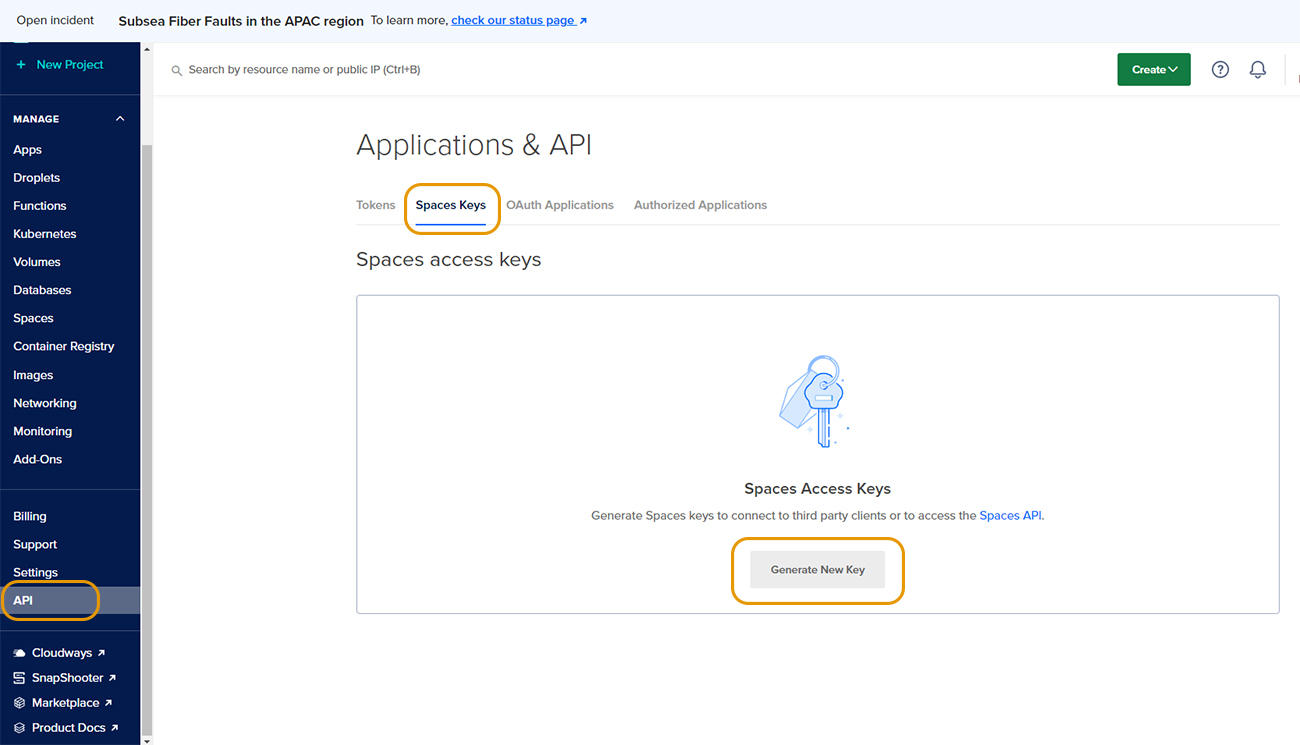This screenshot has width=1300, height=745.
Task: Click the help question mark icon
Action: point(1220,70)
